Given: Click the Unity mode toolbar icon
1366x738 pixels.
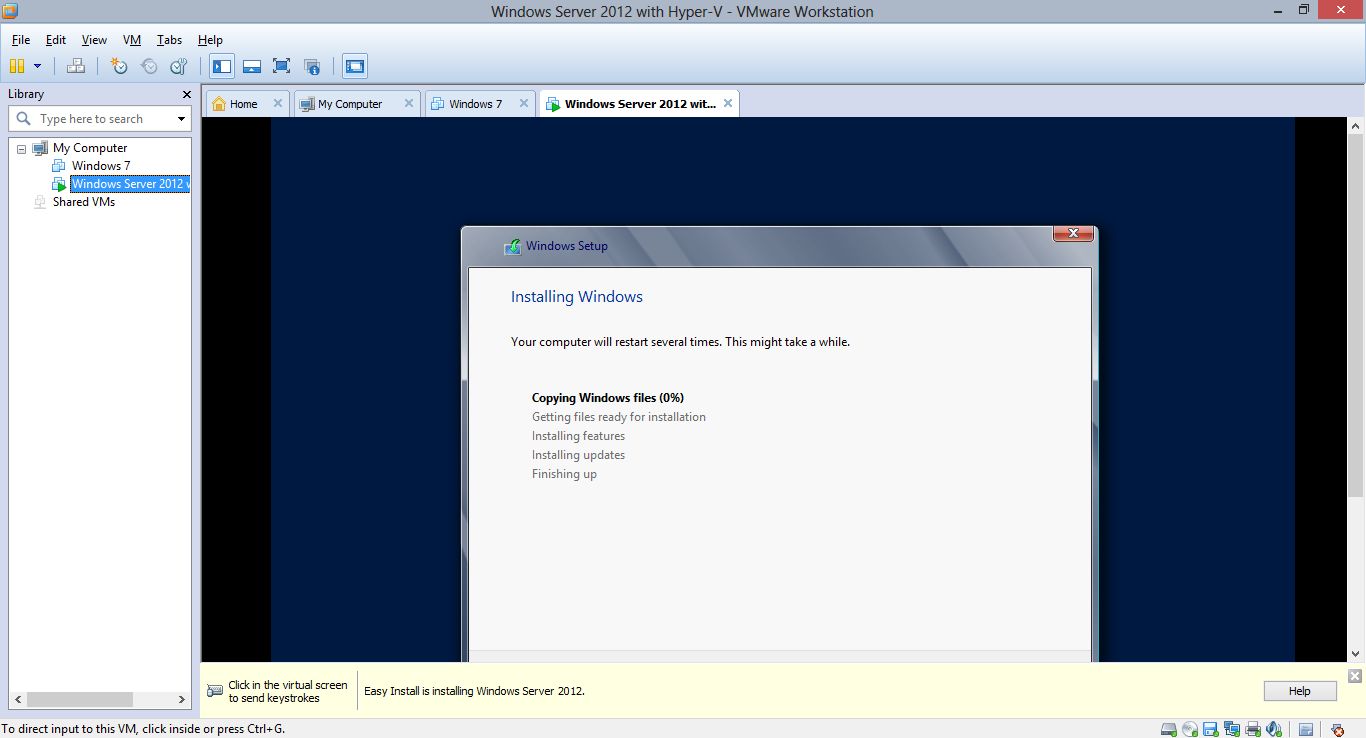Looking at the screenshot, I should coord(312,66).
